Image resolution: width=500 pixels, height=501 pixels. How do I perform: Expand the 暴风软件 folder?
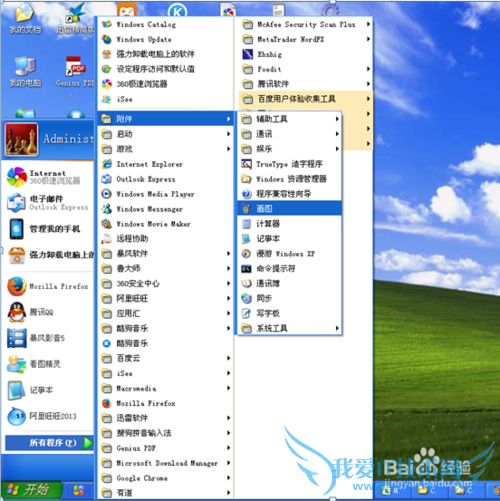(166, 254)
